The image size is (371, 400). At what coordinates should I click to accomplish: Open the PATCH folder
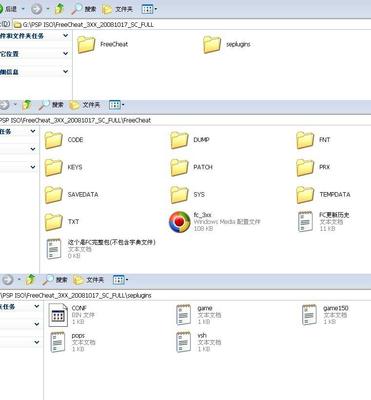coord(192,167)
